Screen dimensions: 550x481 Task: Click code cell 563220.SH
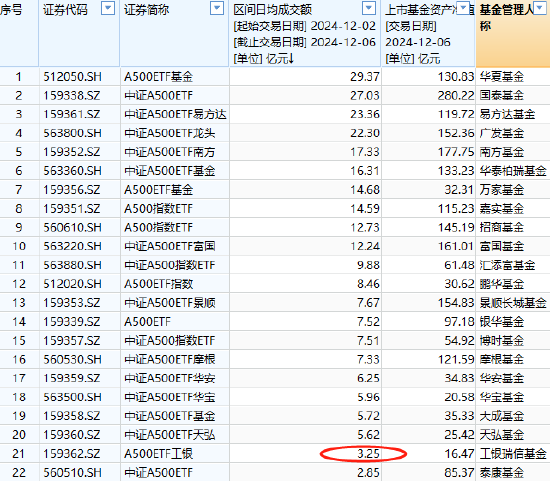72,246
